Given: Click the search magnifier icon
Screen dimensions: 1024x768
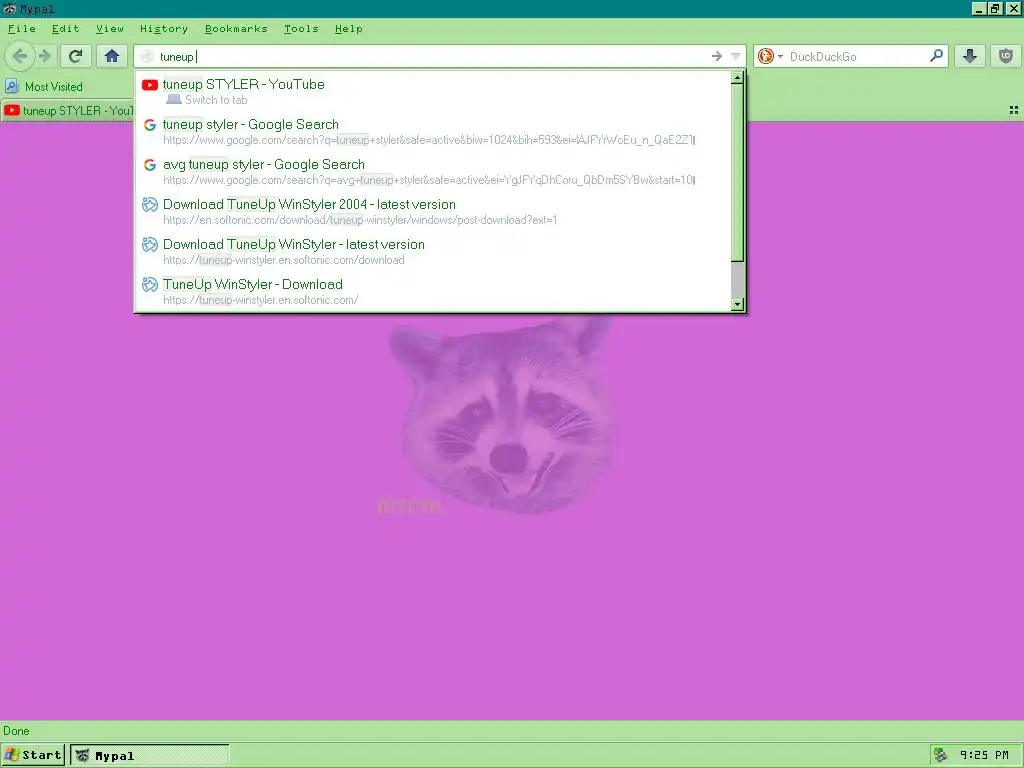Looking at the screenshot, I should (936, 56).
